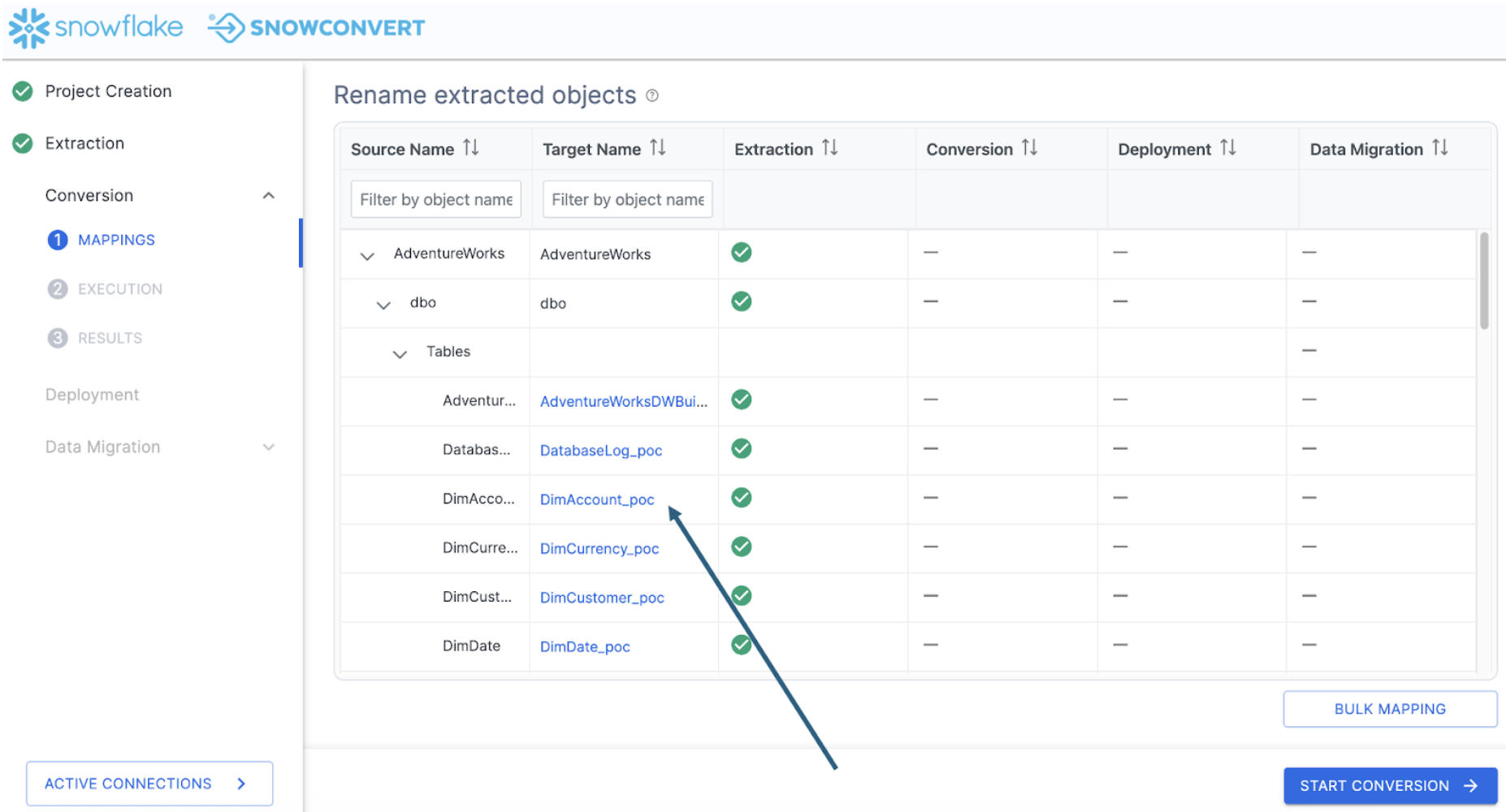Expand the Data Migration sidebar section

[269, 447]
